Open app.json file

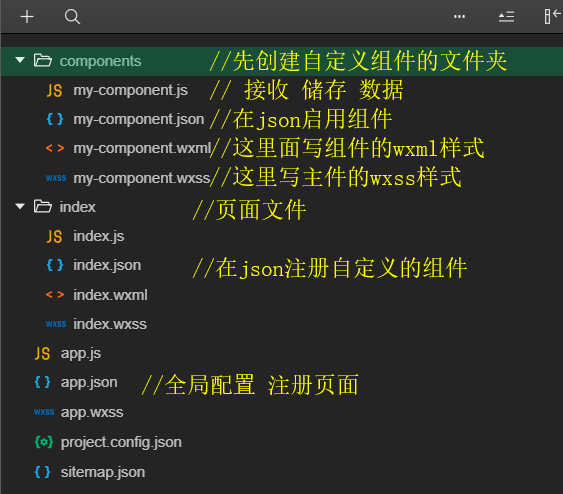pyautogui.click(x=89, y=383)
